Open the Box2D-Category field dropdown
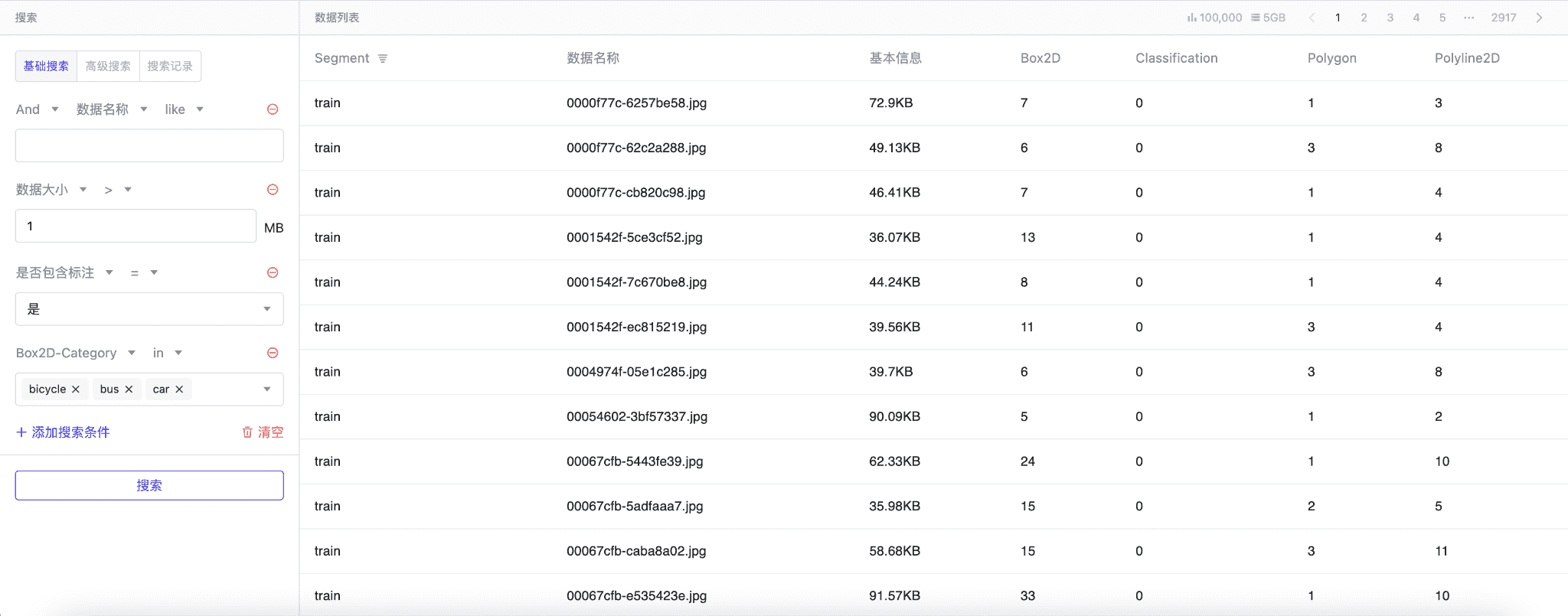Image resolution: width=1568 pixels, height=616 pixels. tap(76, 353)
